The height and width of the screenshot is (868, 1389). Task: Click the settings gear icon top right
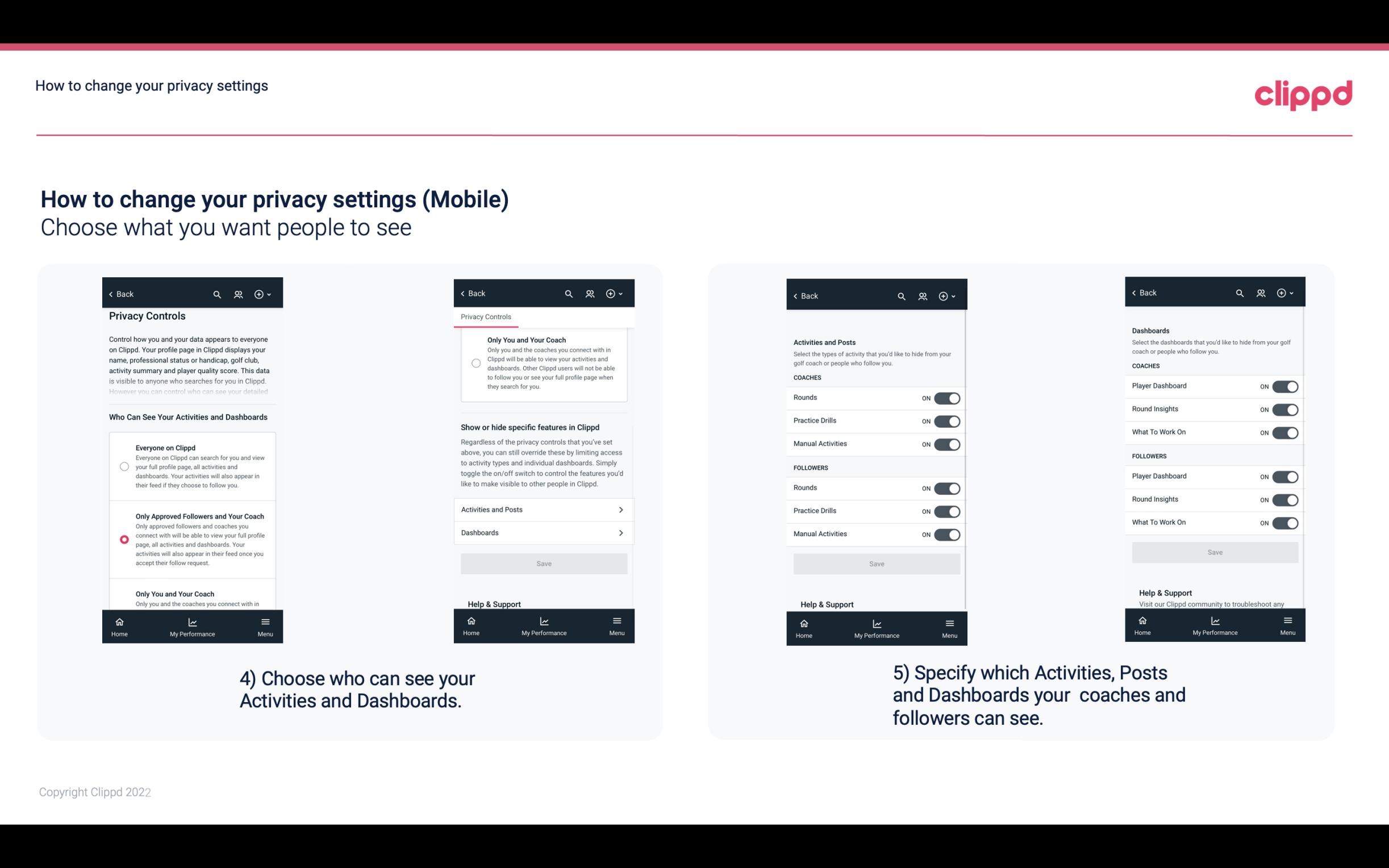tap(260, 294)
